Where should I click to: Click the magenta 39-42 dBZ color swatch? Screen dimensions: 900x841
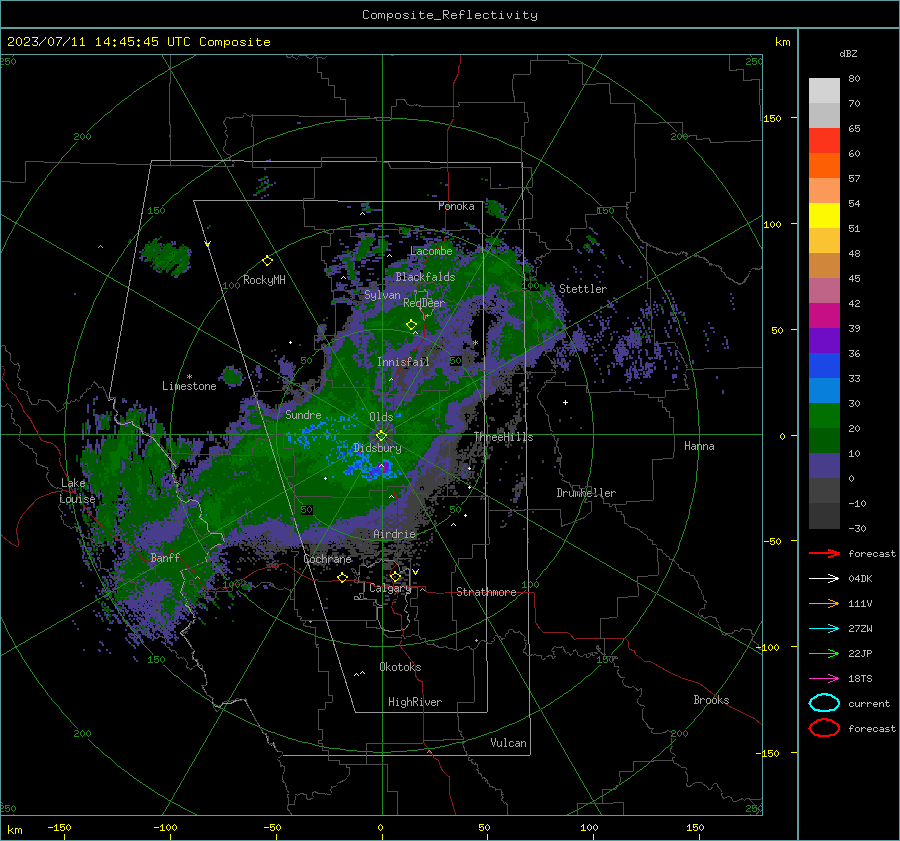[x=824, y=316]
